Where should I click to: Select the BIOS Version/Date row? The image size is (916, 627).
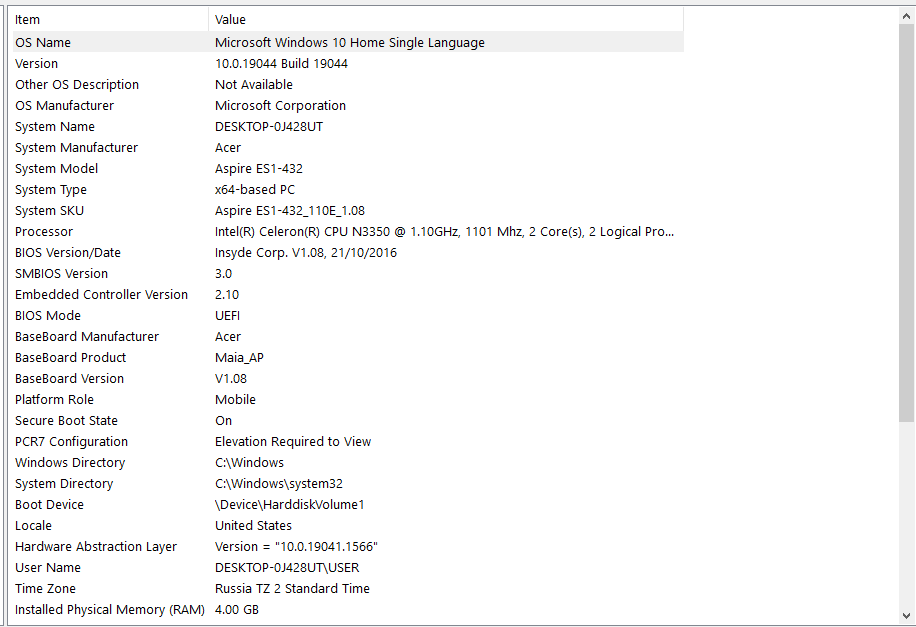(x=348, y=253)
